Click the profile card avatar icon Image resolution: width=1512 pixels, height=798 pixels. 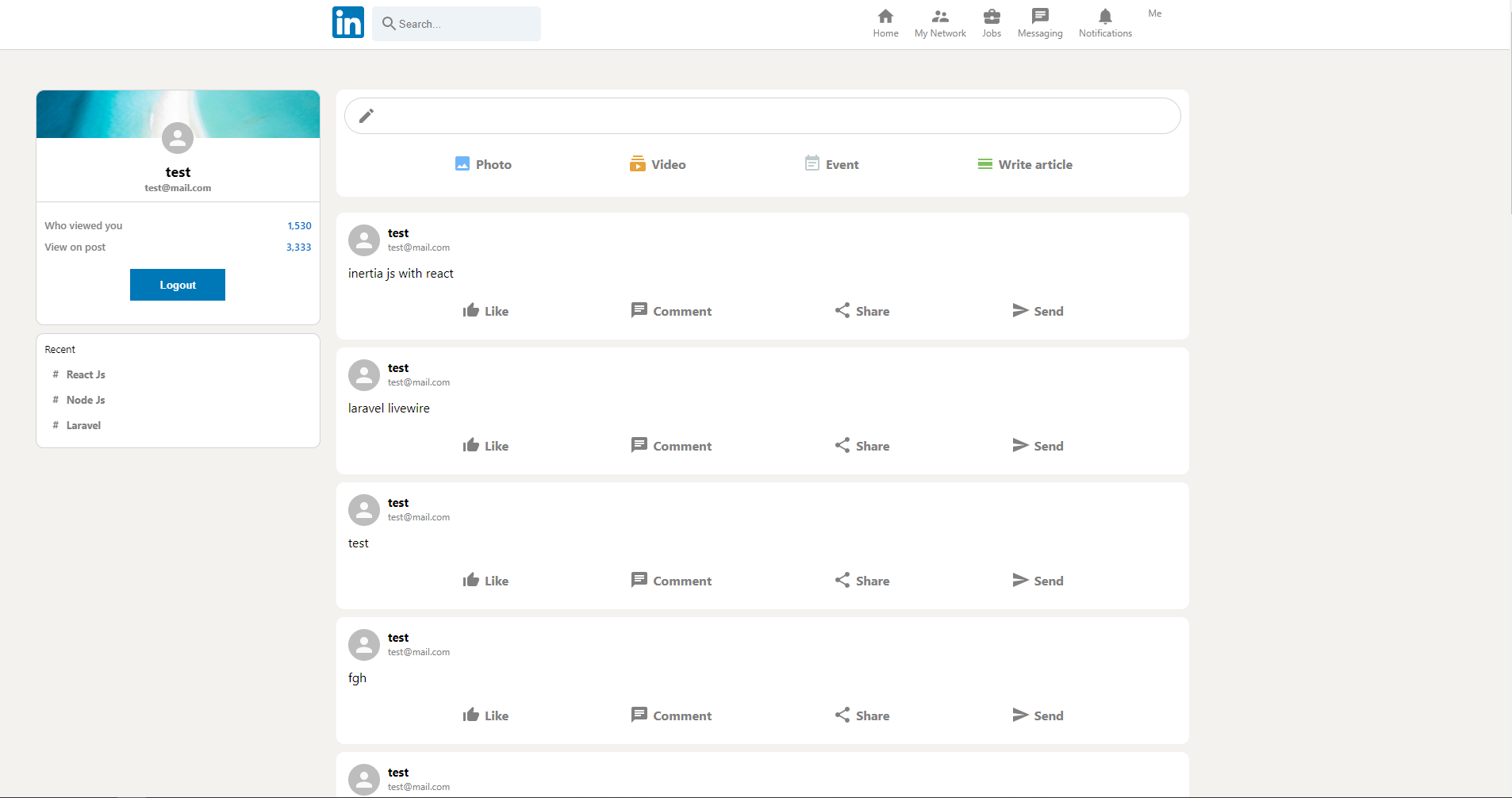point(178,138)
